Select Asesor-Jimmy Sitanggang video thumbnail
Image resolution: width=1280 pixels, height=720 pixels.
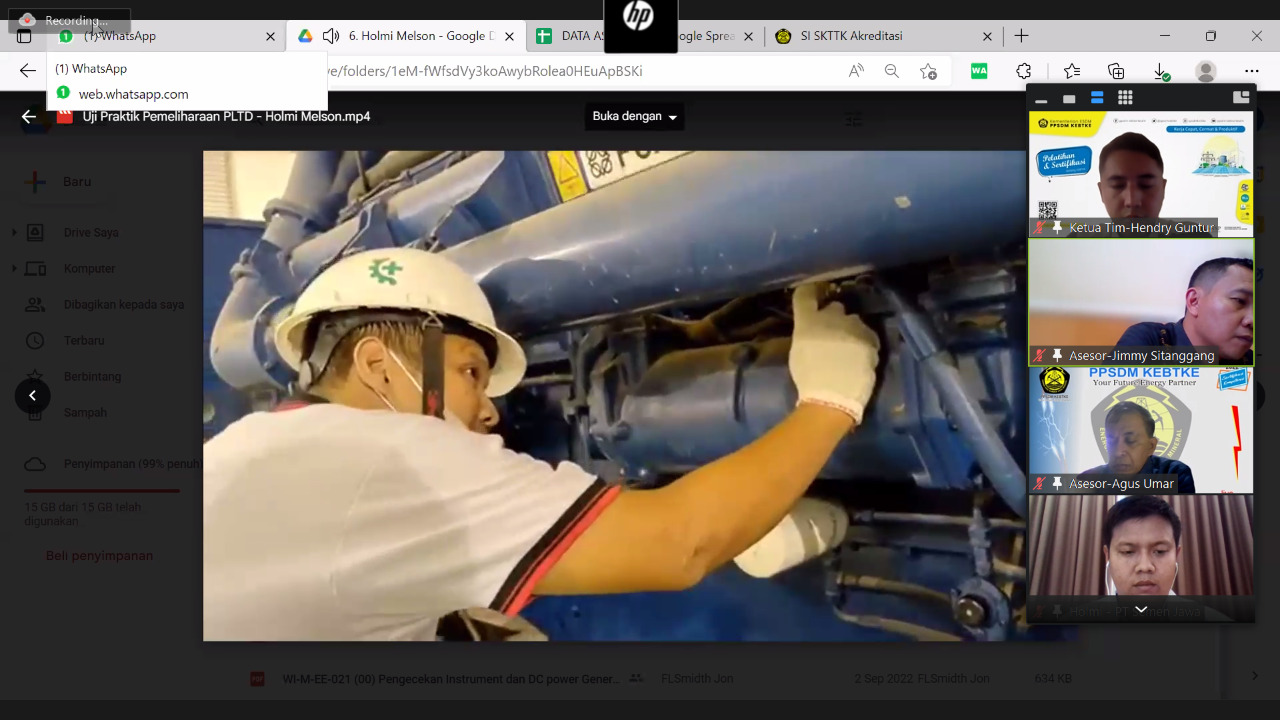pyautogui.click(x=1141, y=302)
